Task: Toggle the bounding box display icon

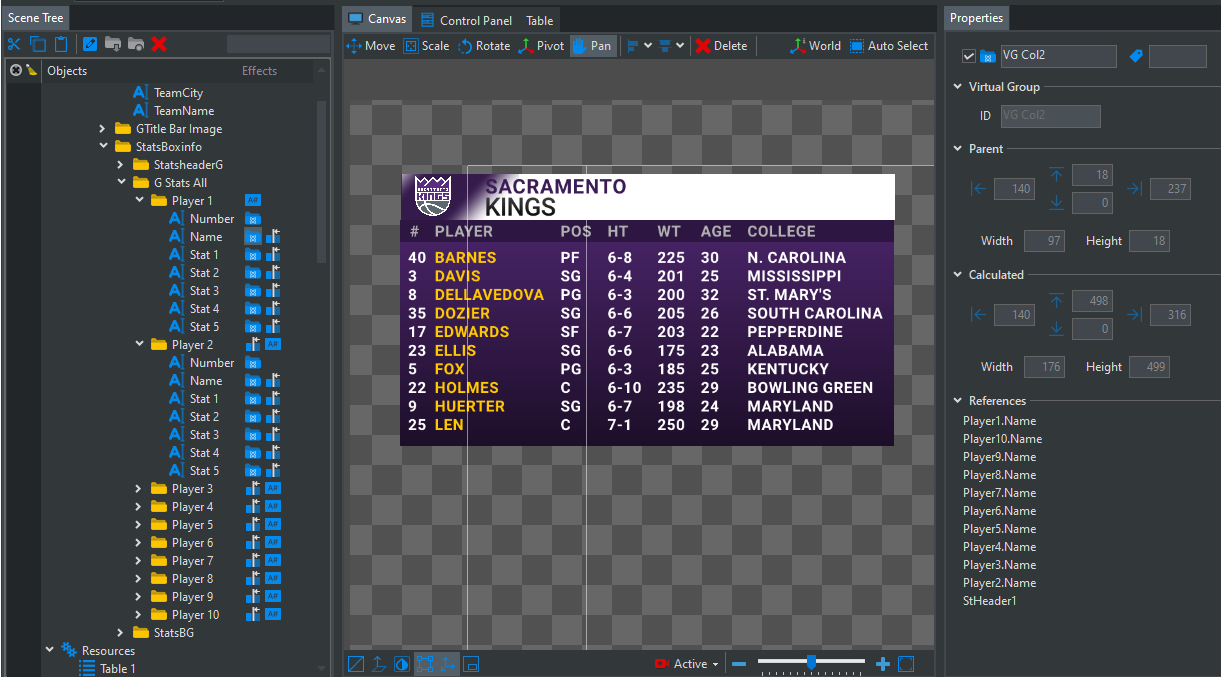Action: click(425, 664)
